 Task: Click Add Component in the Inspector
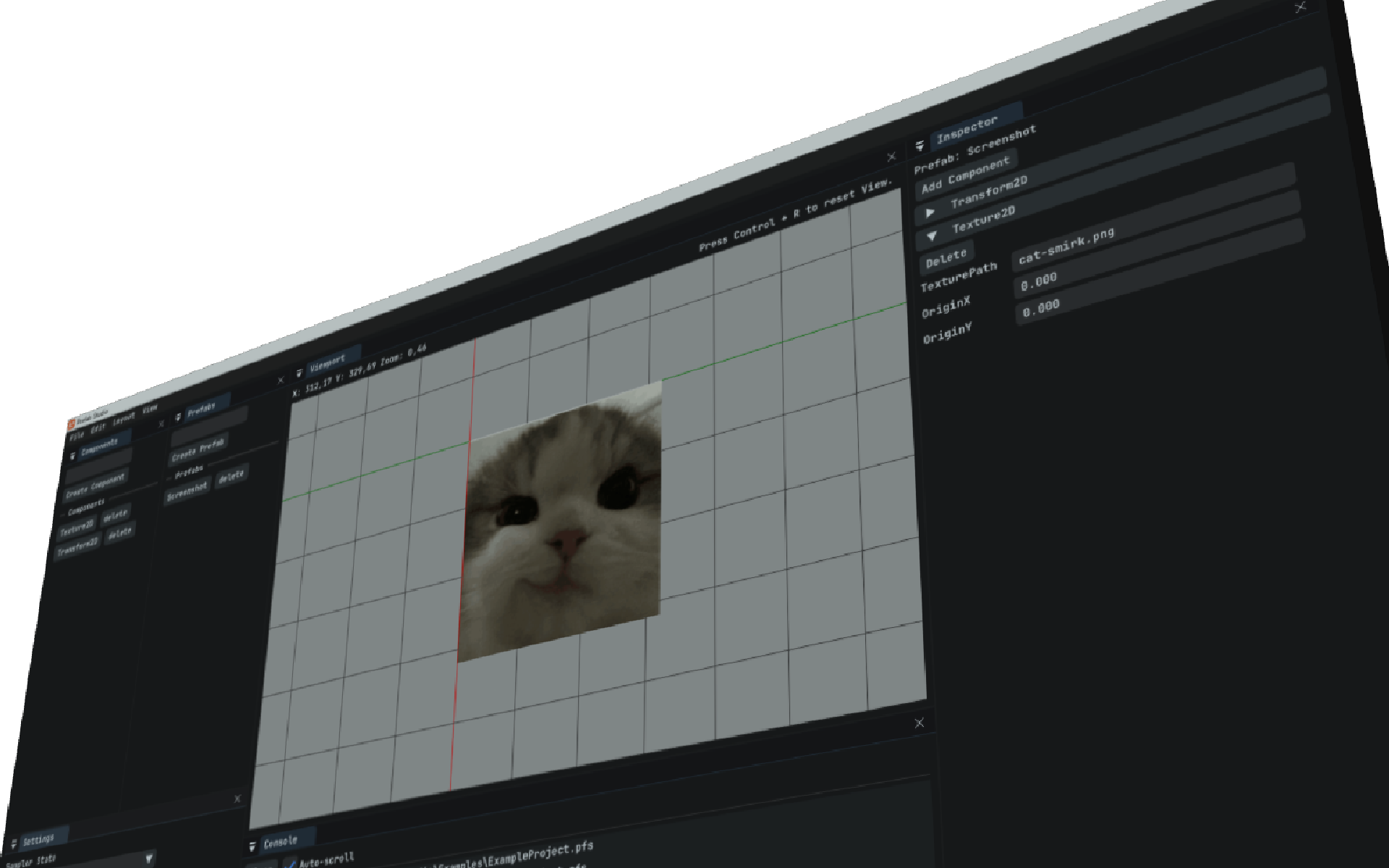pyautogui.click(x=967, y=174)
